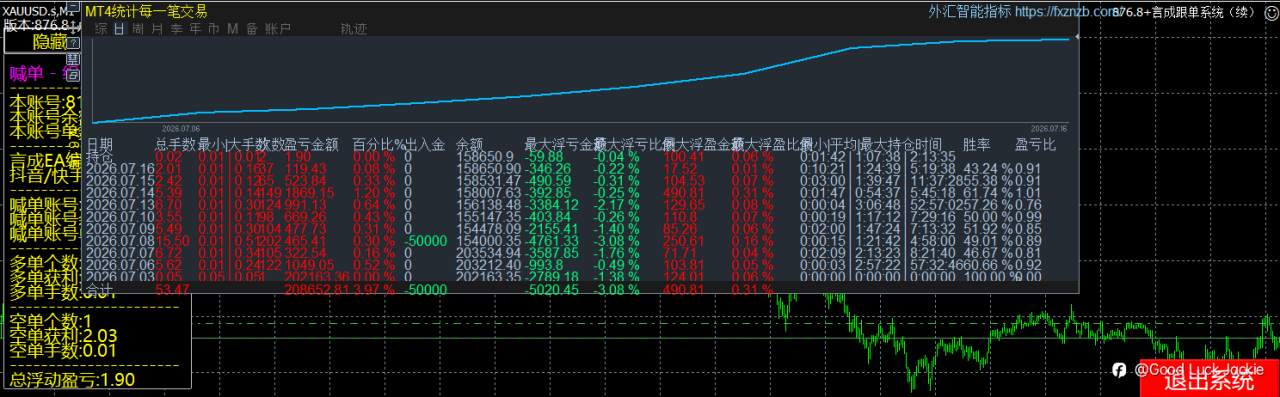The width and height of the screenshot is (1280, 397).
Task: Switch to the 月 monthly statistics tab
Action: tap(157, 29)
